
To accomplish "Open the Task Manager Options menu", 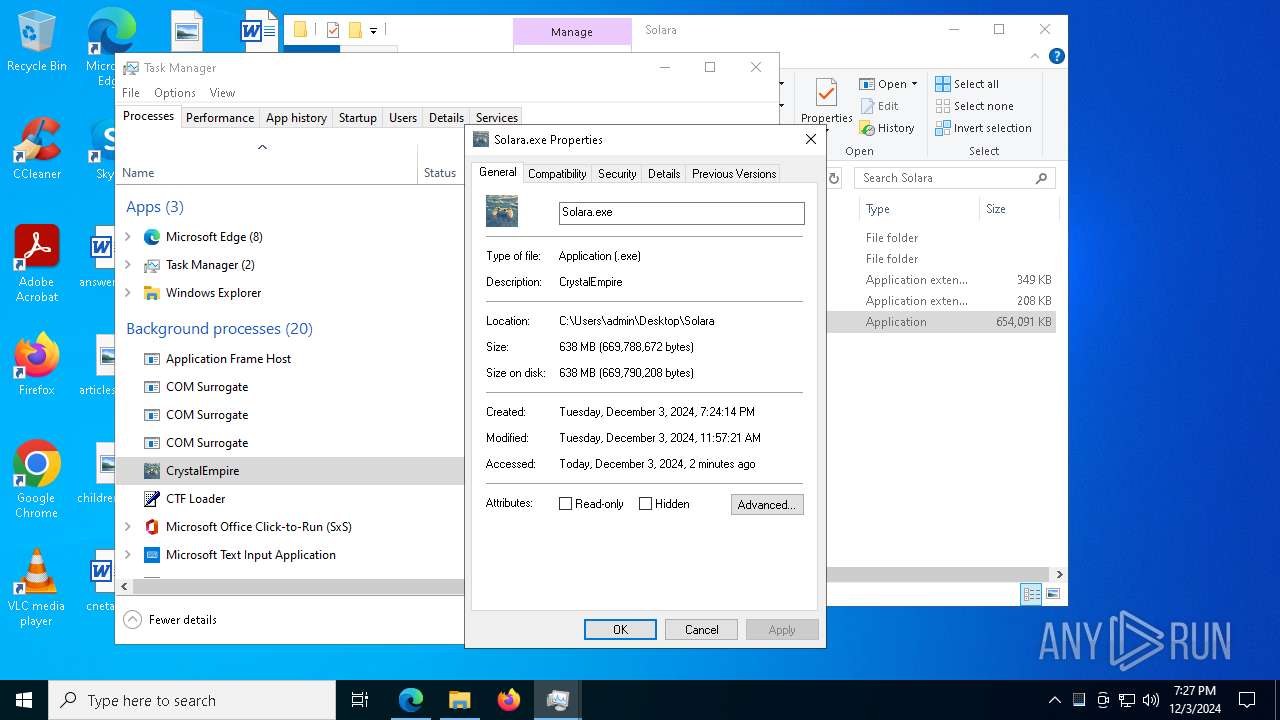I will pyautogui.click(x=175, y=93).
